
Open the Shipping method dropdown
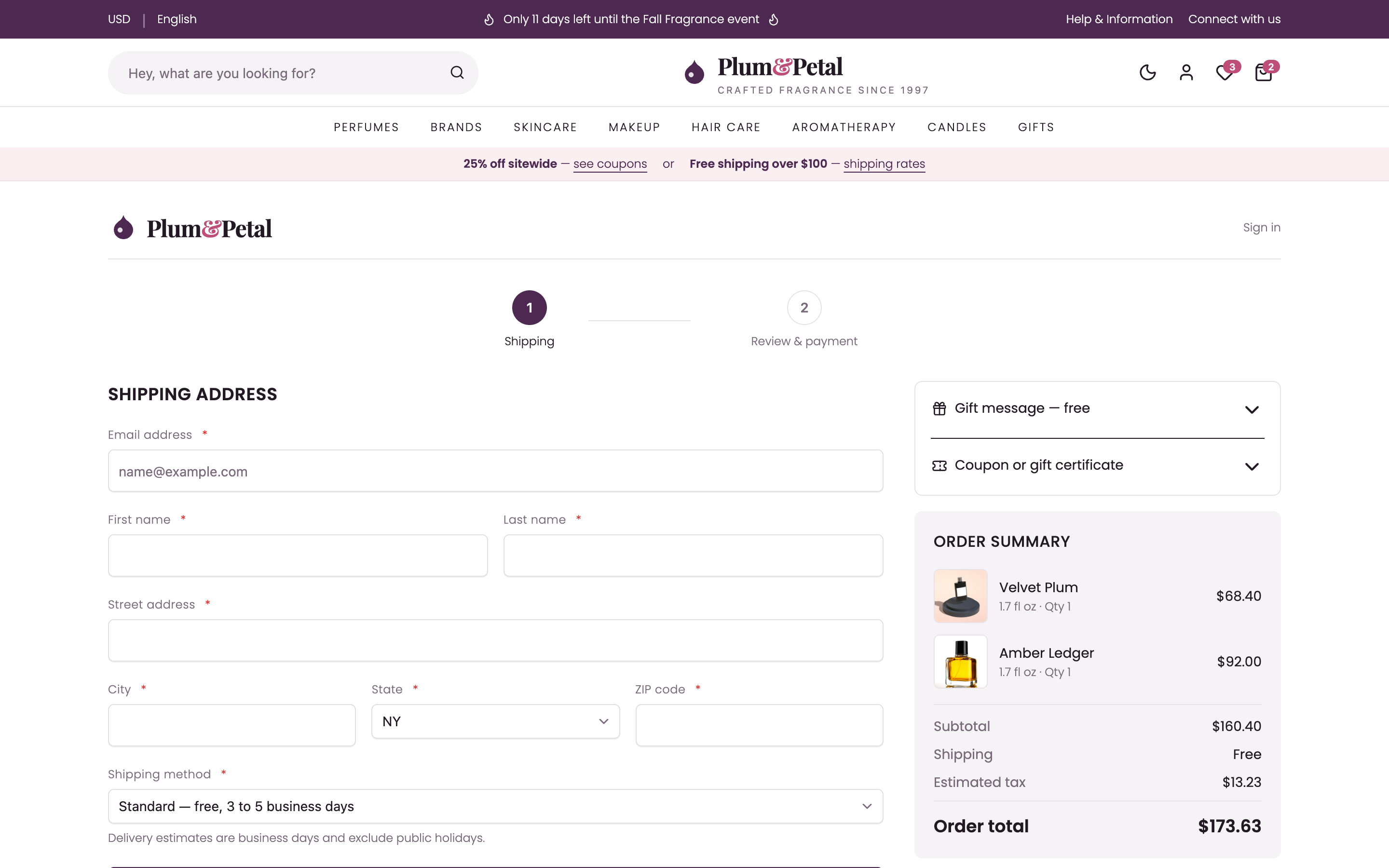point(495,806)
